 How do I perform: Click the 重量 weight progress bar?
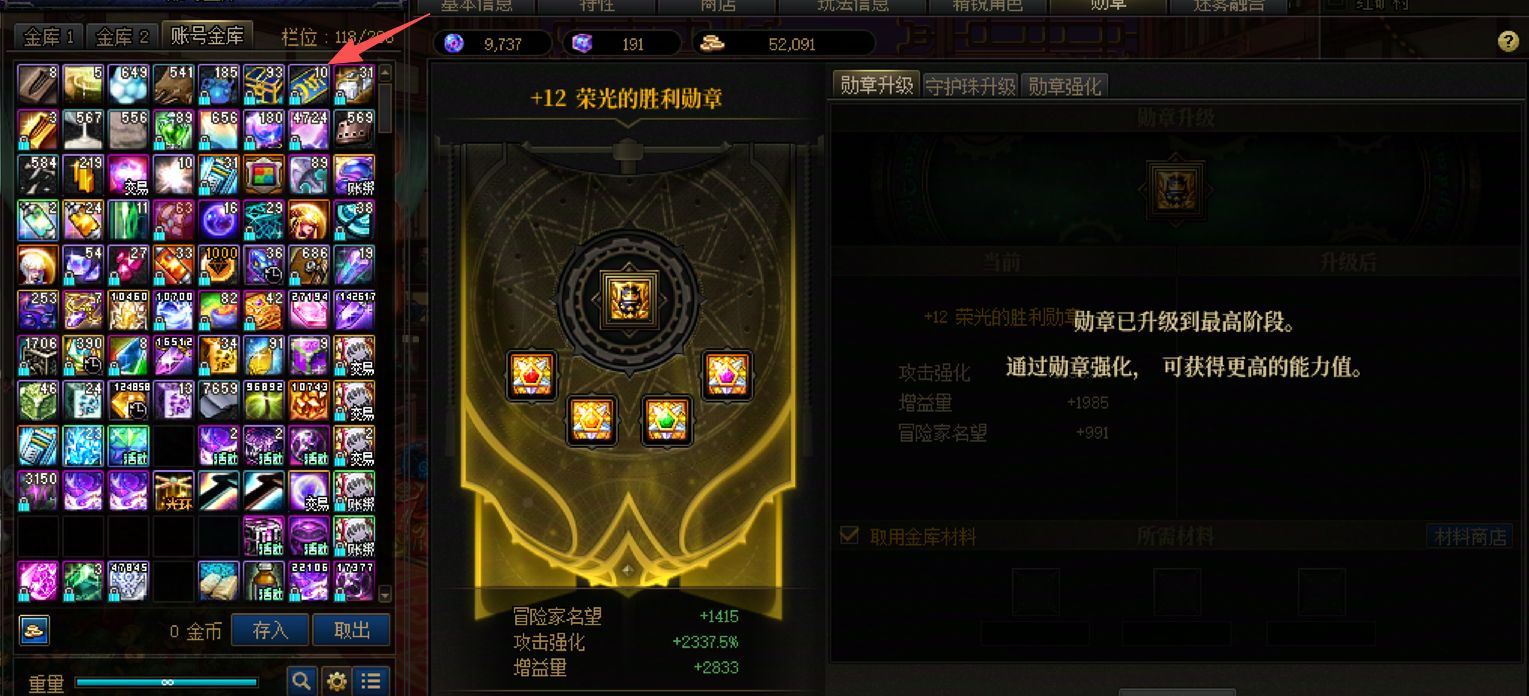point(166,683)
